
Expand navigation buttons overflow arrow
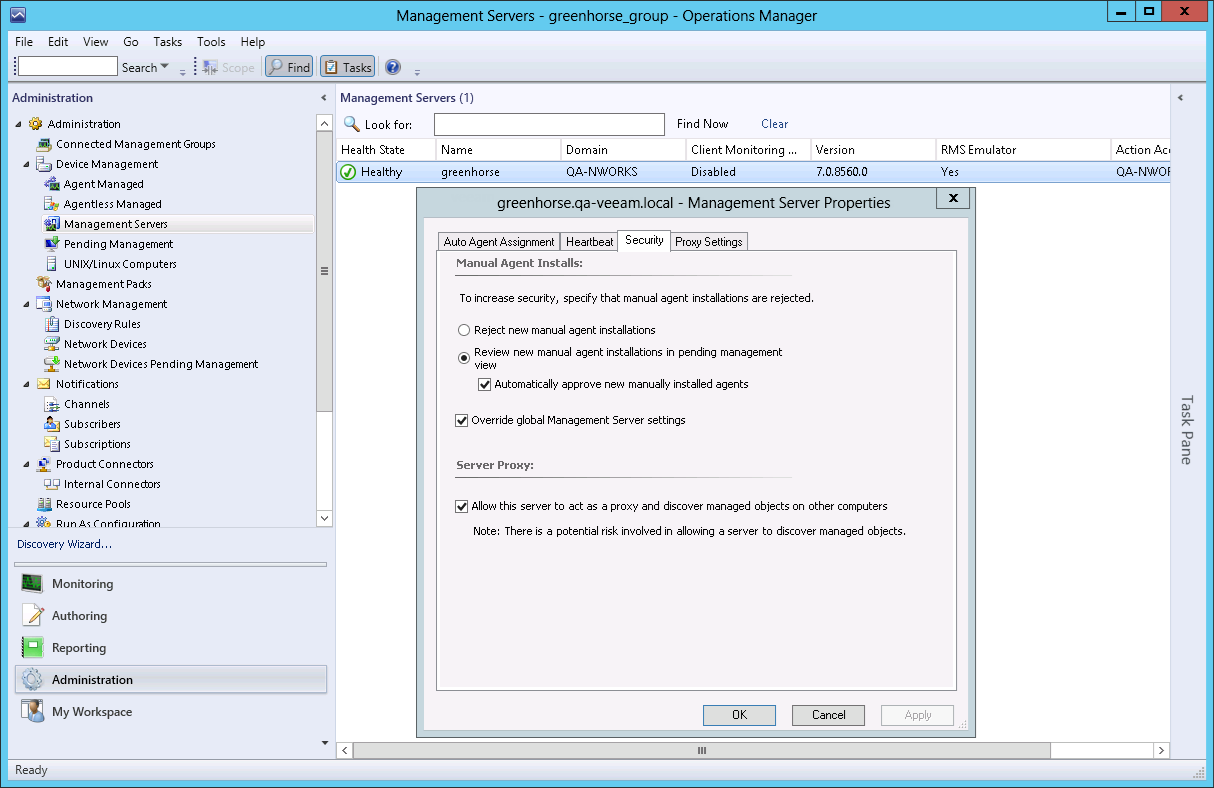pos(324,742)
